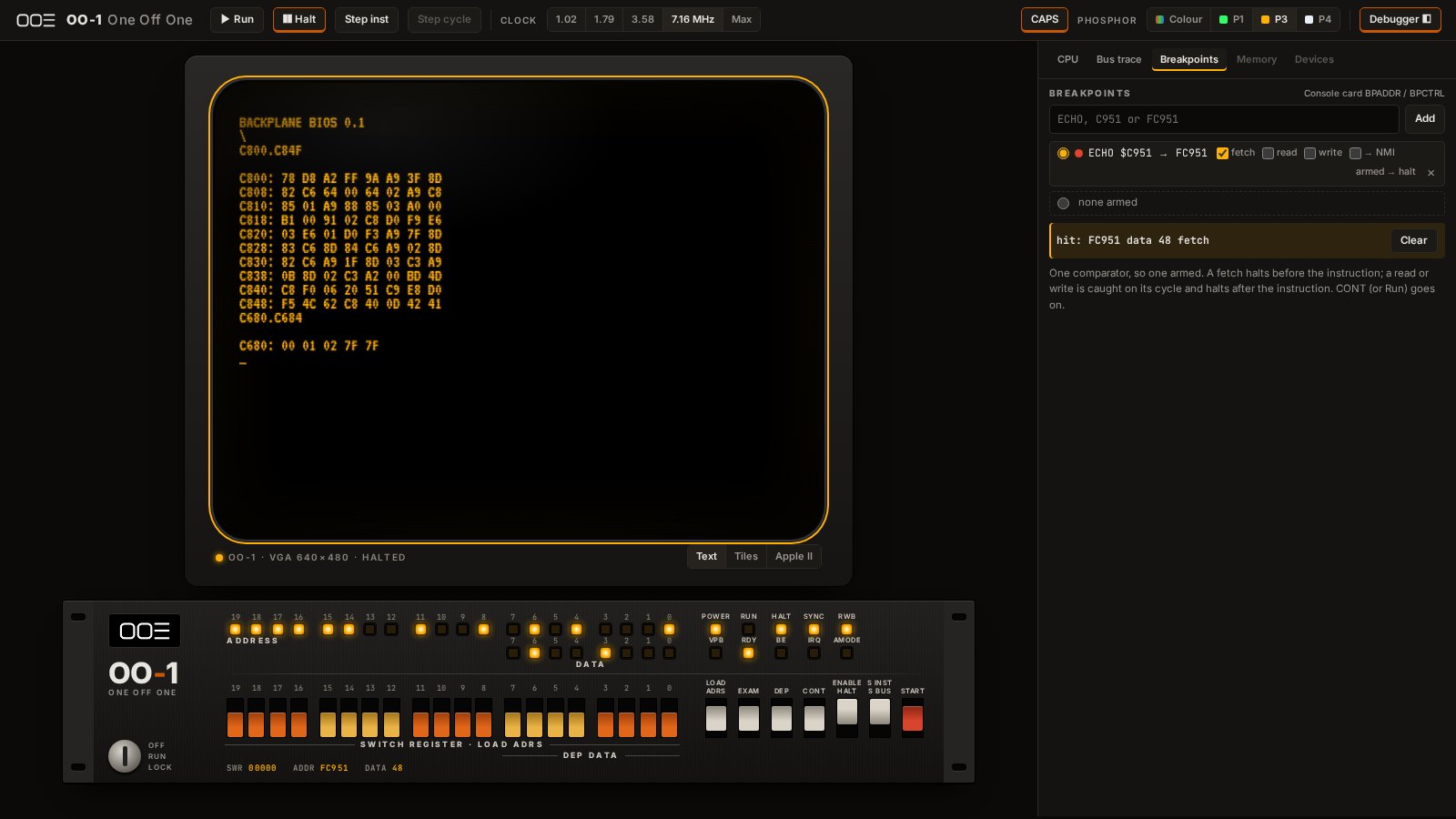
Task: Set clock speed to 3.58
Action: coord(642,19)
